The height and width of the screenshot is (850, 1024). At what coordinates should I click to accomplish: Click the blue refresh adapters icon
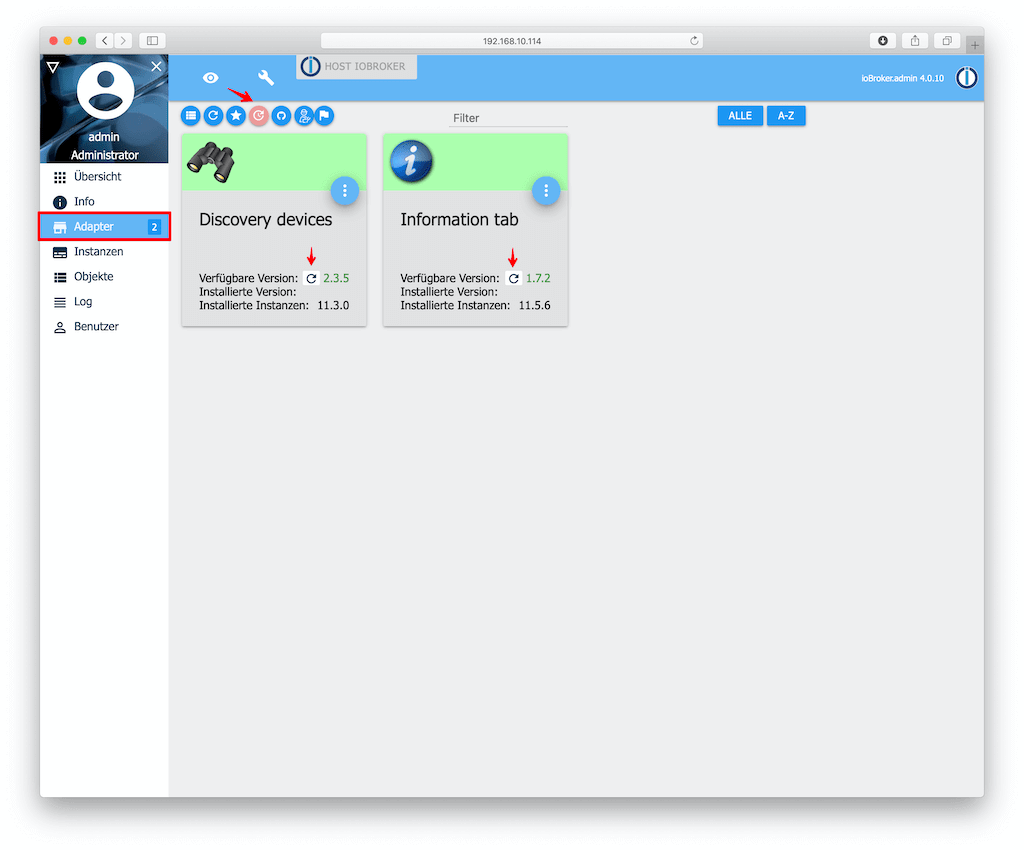coord(213,116)
